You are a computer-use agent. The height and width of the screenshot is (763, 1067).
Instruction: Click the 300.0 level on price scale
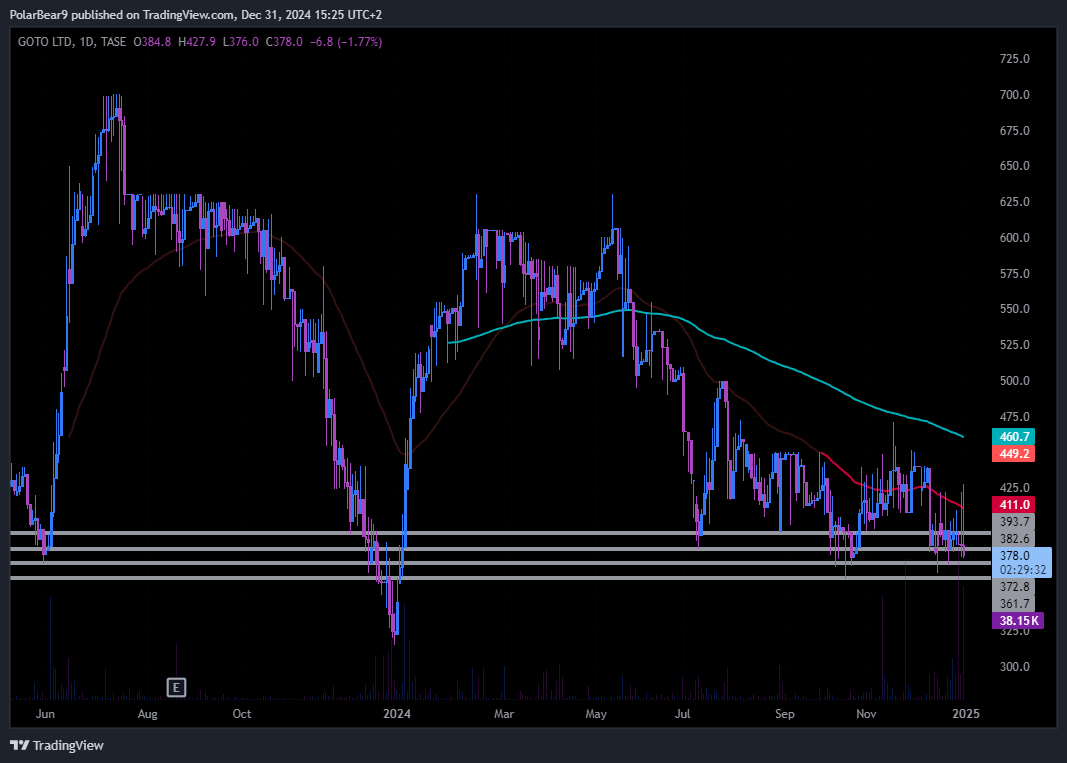1015,667
